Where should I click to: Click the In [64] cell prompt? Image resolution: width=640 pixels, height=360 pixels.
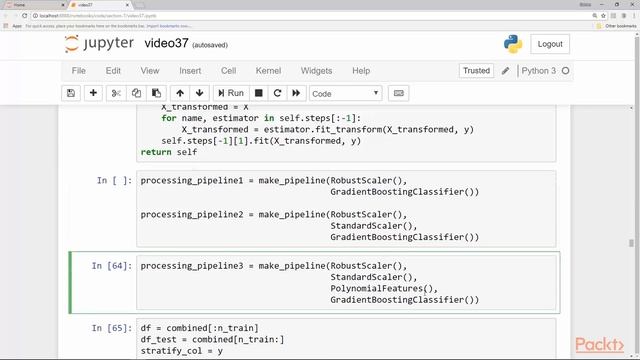(x=112, y=266)
